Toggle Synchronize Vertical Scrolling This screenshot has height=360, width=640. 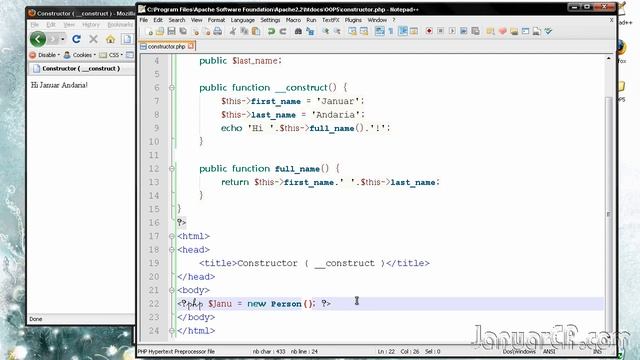(352, 31)
